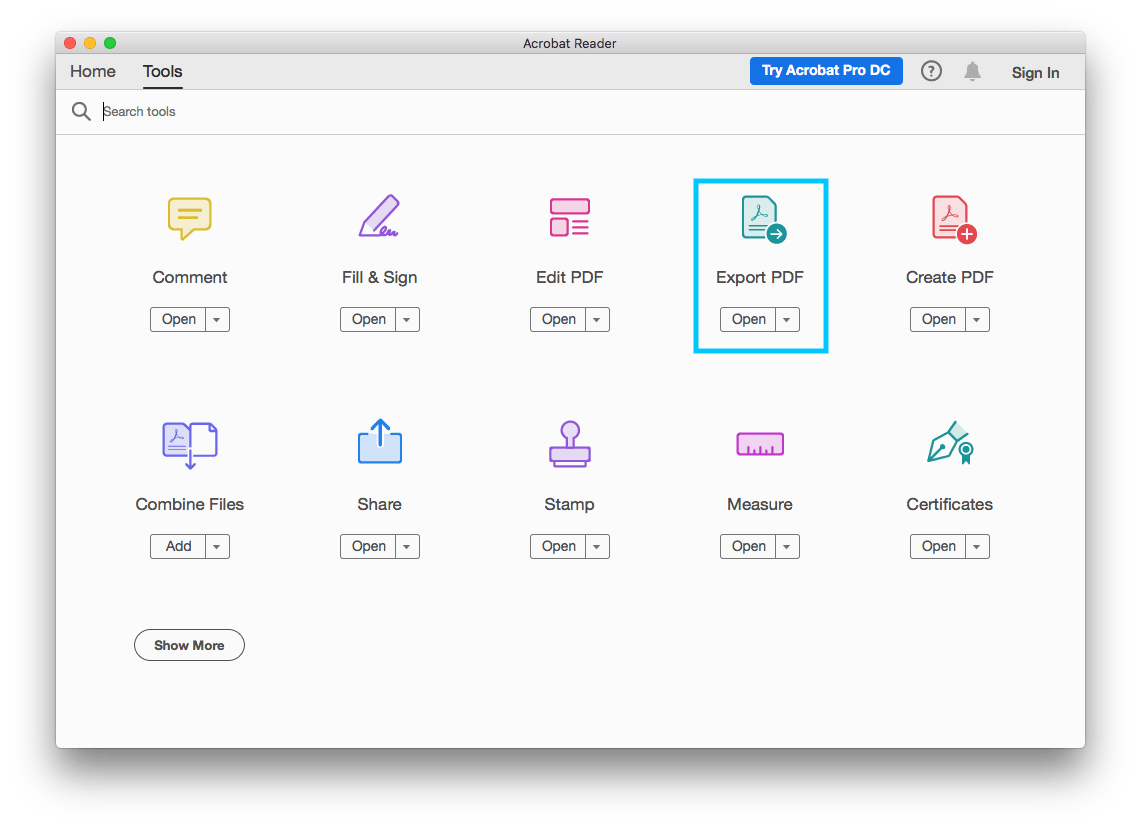This screenshot has width=1141, height=828.
Task: Click the Combine Files label text
Action: click(189, 504)
